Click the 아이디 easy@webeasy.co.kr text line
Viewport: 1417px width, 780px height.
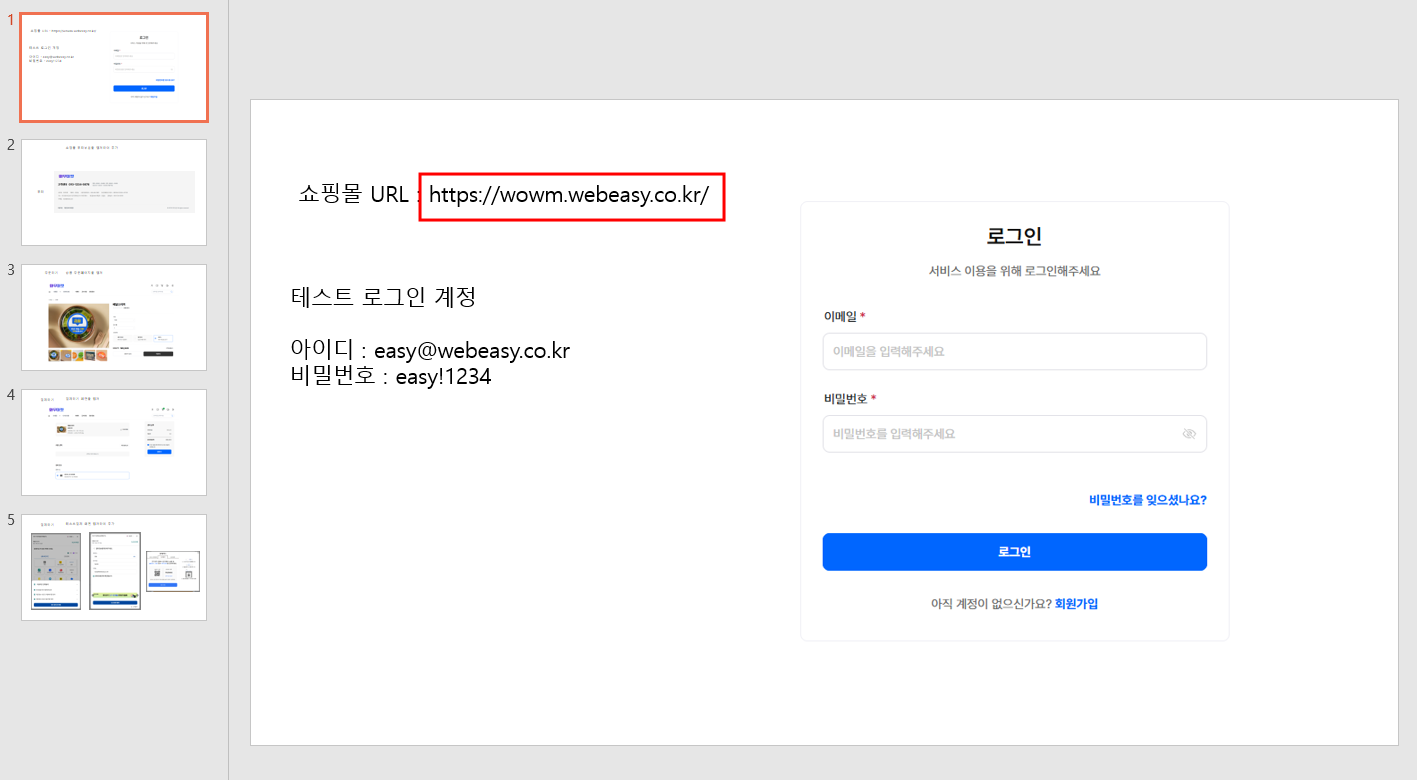(430, 351)
